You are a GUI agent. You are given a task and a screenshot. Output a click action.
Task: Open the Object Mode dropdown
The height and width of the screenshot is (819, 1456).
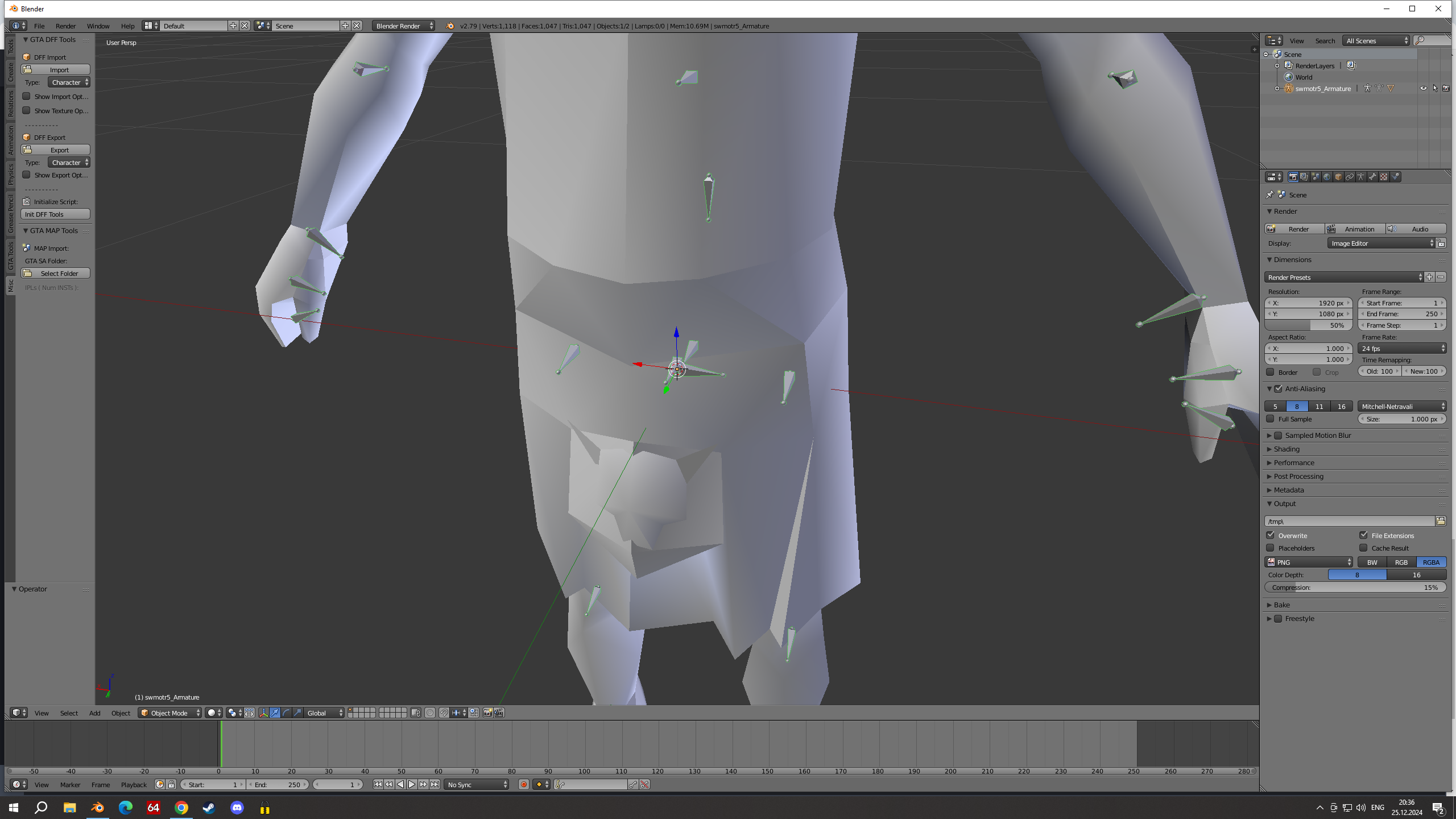pos(169,713)
